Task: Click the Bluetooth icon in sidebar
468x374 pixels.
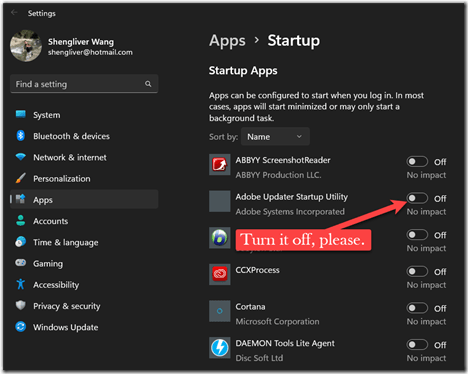Action: [21, 136]
